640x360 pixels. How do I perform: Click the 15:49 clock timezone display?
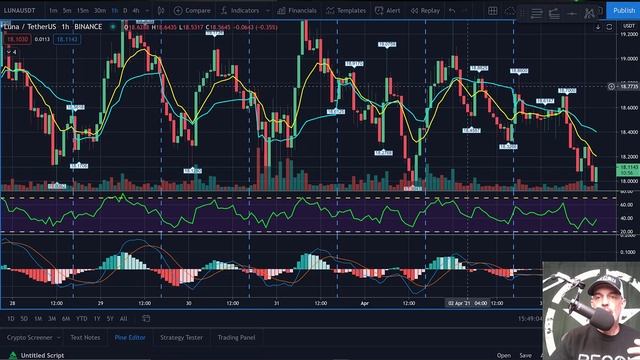(x=530, y=319)
